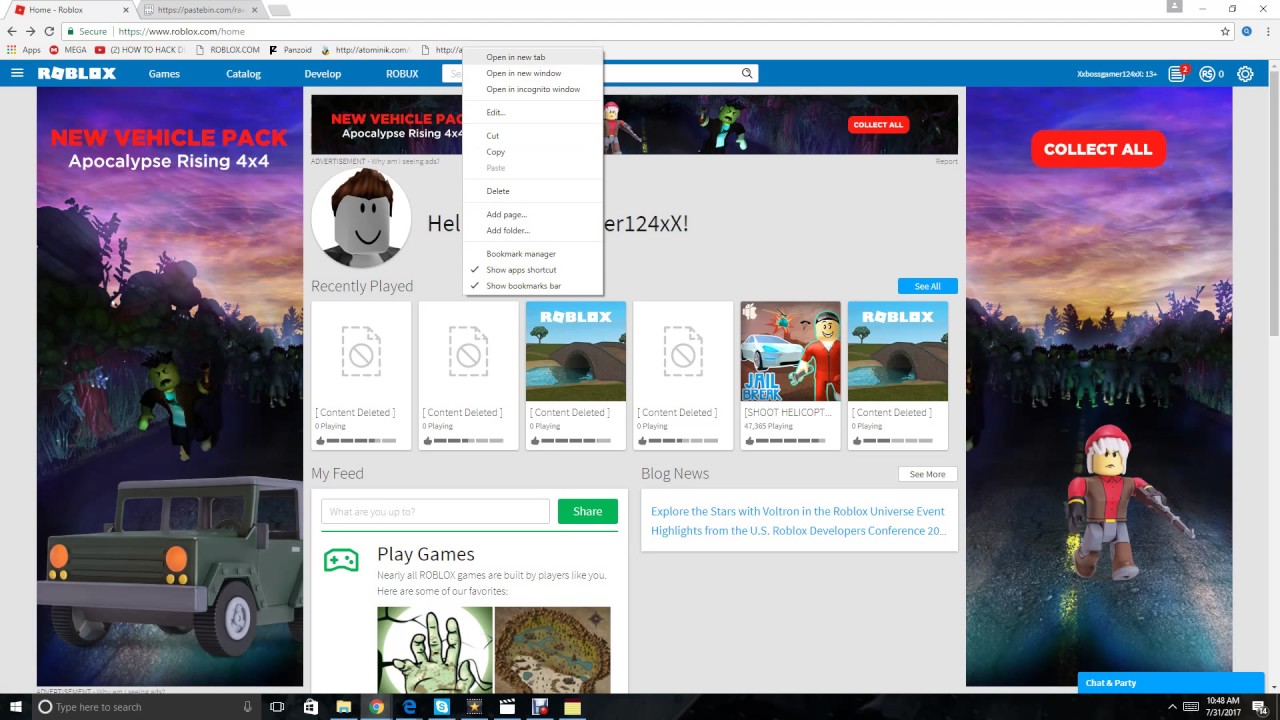Click the Play Games controller icon

pyautogui.click(x=341, y=560)
